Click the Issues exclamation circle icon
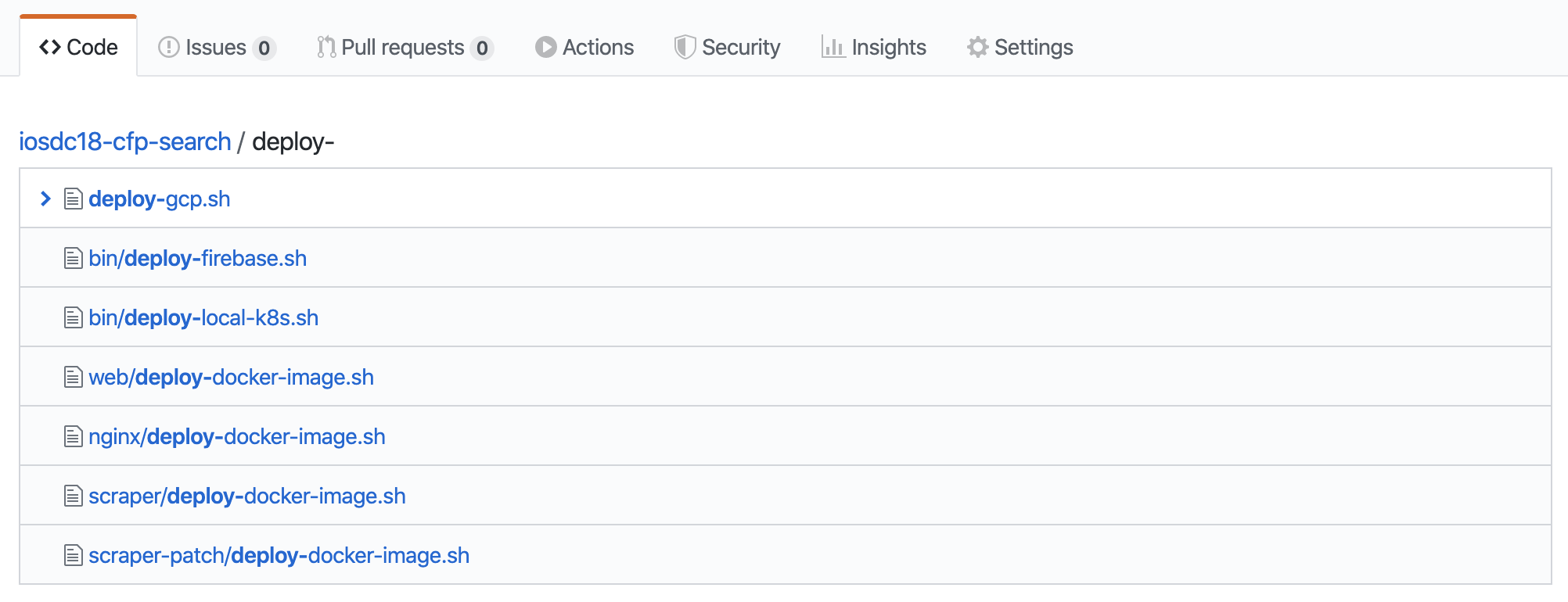Image resolution: width=1568 pixels, height=602 pixels. click(168, 48)
